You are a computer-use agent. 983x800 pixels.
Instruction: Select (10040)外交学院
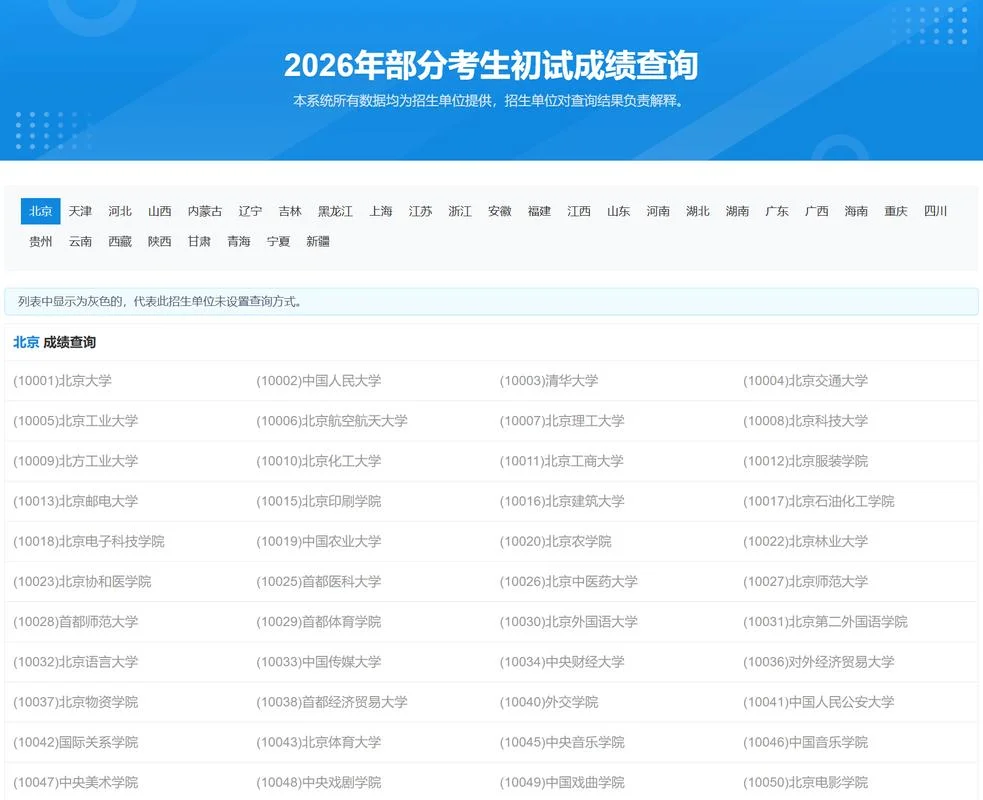pyautogui.click(x=549, y=702)
